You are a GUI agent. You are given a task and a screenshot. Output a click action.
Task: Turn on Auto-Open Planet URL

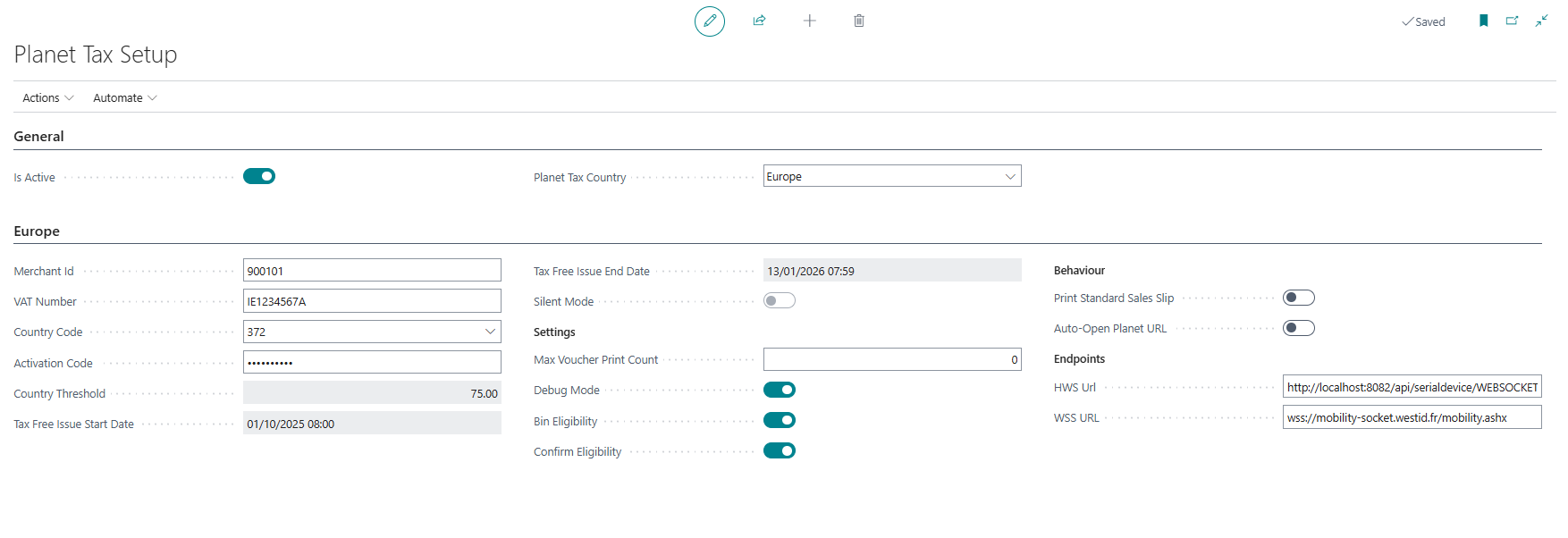(x=1298, y=328)
